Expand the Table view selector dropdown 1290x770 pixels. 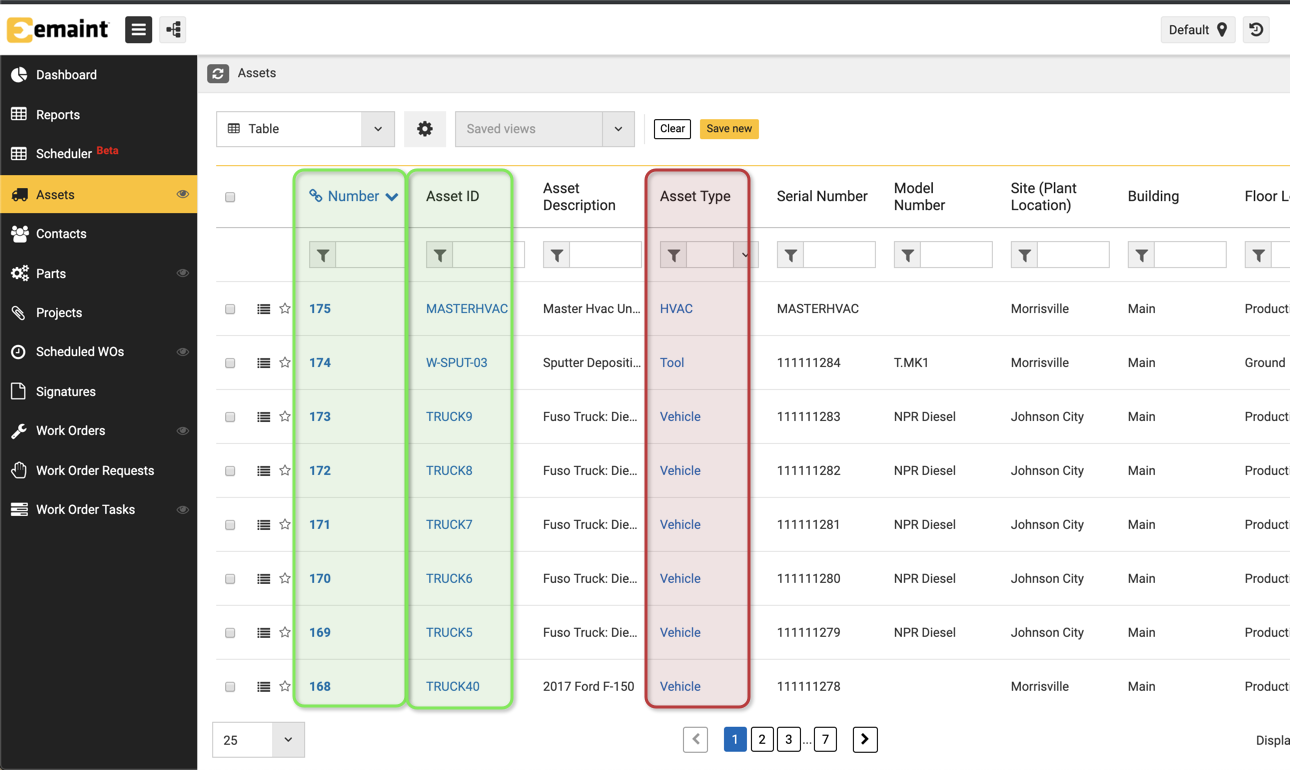point(377,129)
